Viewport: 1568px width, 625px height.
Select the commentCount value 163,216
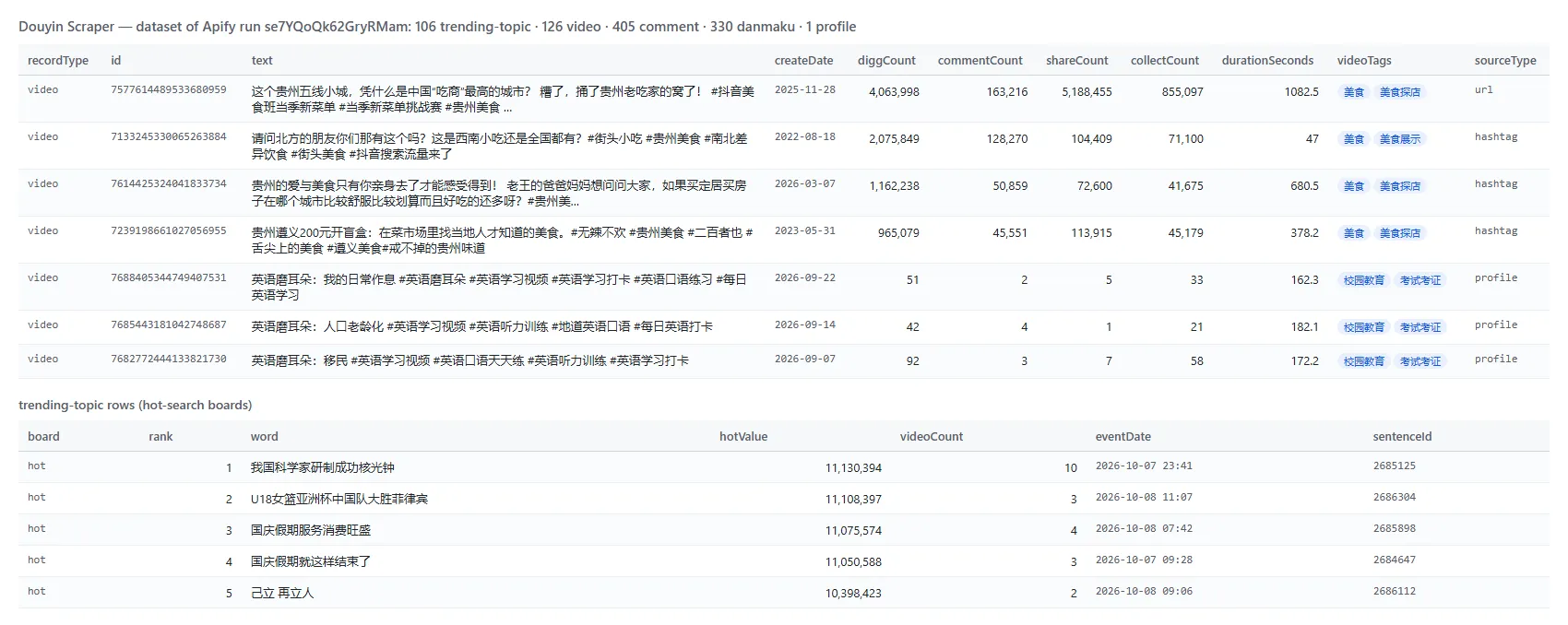[x=1006, y=92]
